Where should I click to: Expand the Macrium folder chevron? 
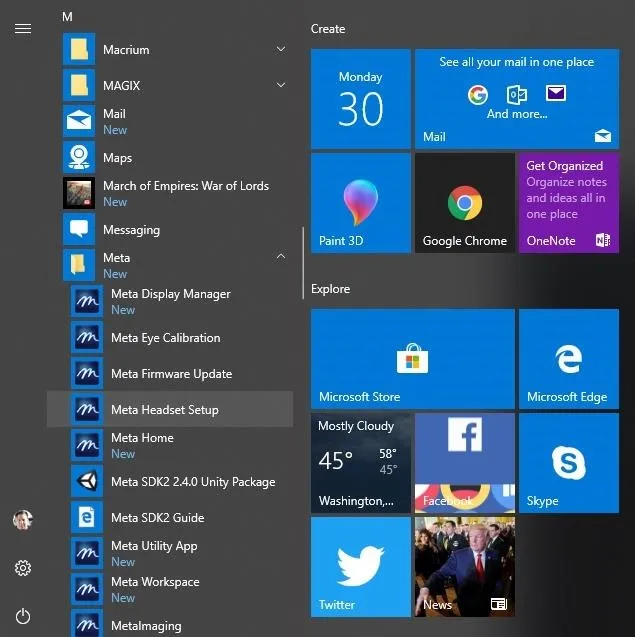pos(281,49)
